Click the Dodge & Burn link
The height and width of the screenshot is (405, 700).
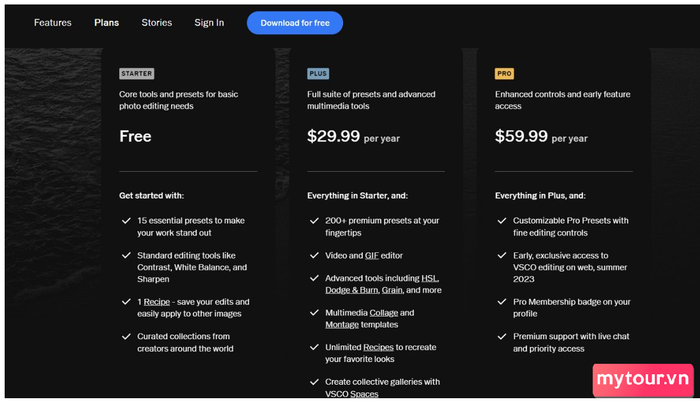[x=352, y=290]
